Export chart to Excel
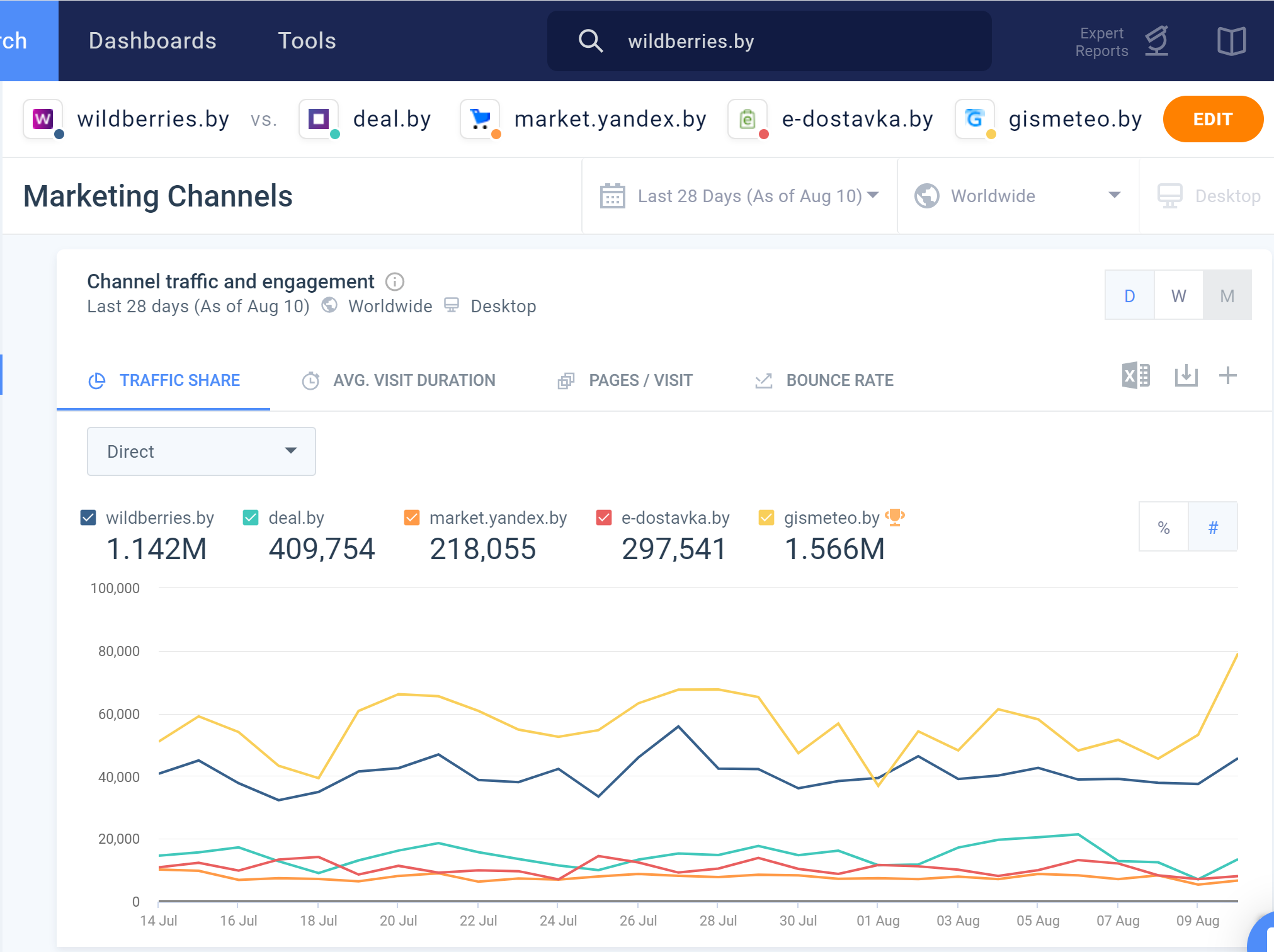 click(x=1136, y=376)
